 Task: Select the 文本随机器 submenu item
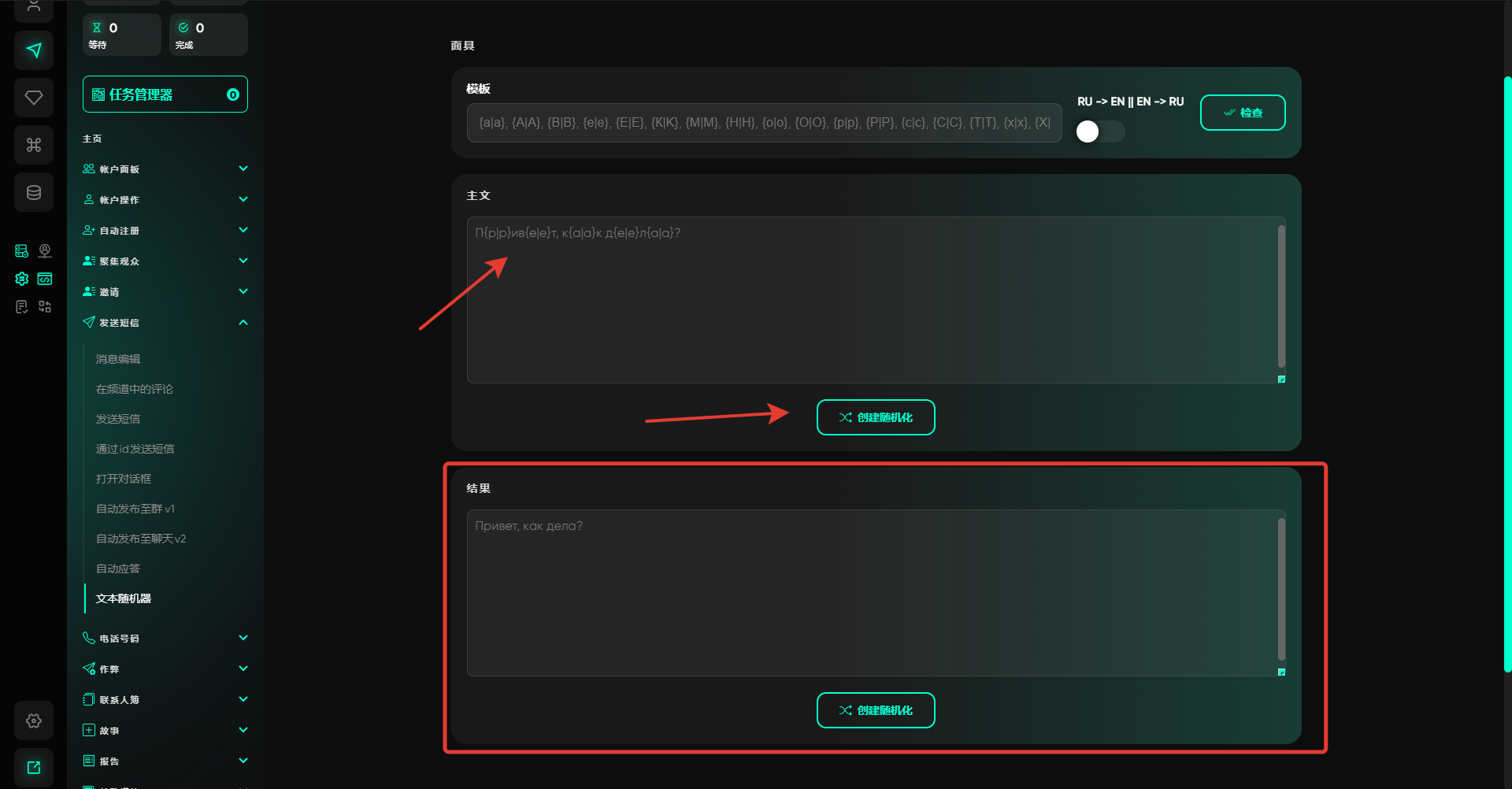pos(124,598)
